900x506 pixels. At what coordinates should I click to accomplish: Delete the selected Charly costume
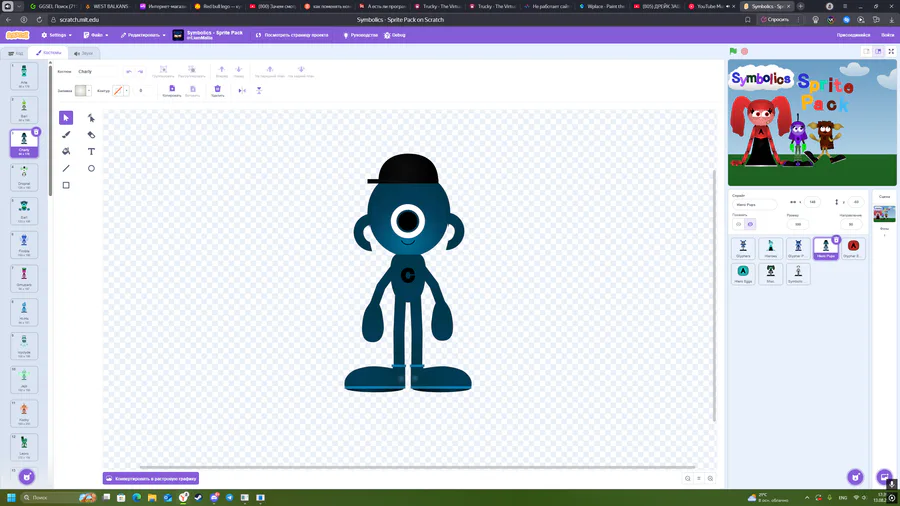[x=36, y=132]
